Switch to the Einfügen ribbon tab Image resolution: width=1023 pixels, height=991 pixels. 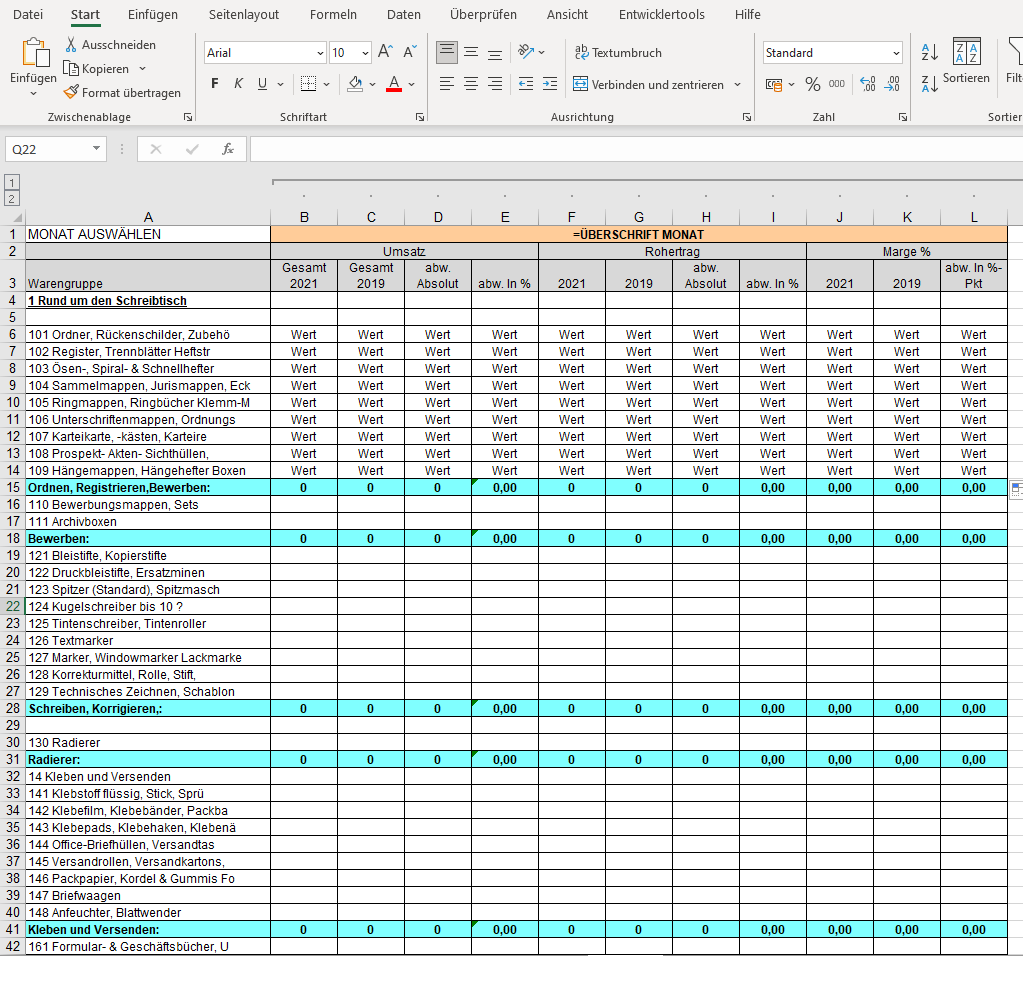pyautogui.click(x=153, y=14)
